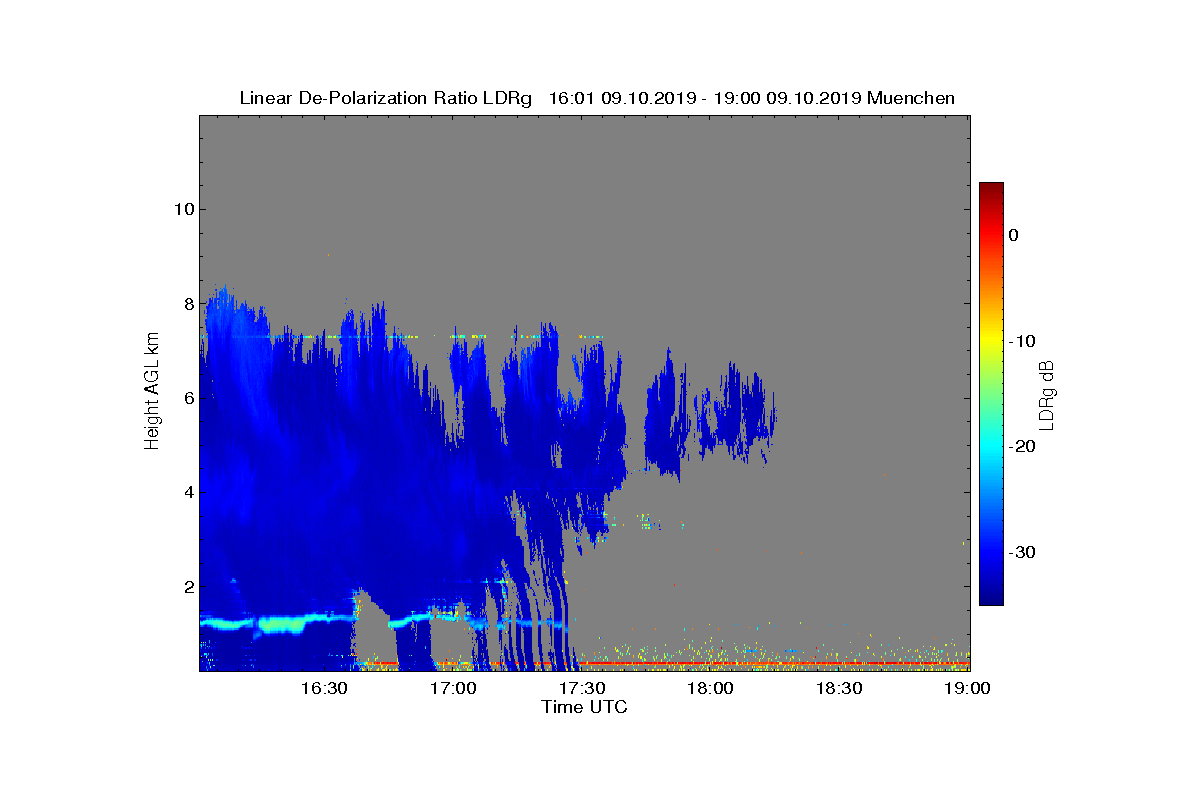Image resolution: width=1200 pixels, height=800 pixels.
Task: Click the 18:00 time tick label
Action: [x=712, y=689]
